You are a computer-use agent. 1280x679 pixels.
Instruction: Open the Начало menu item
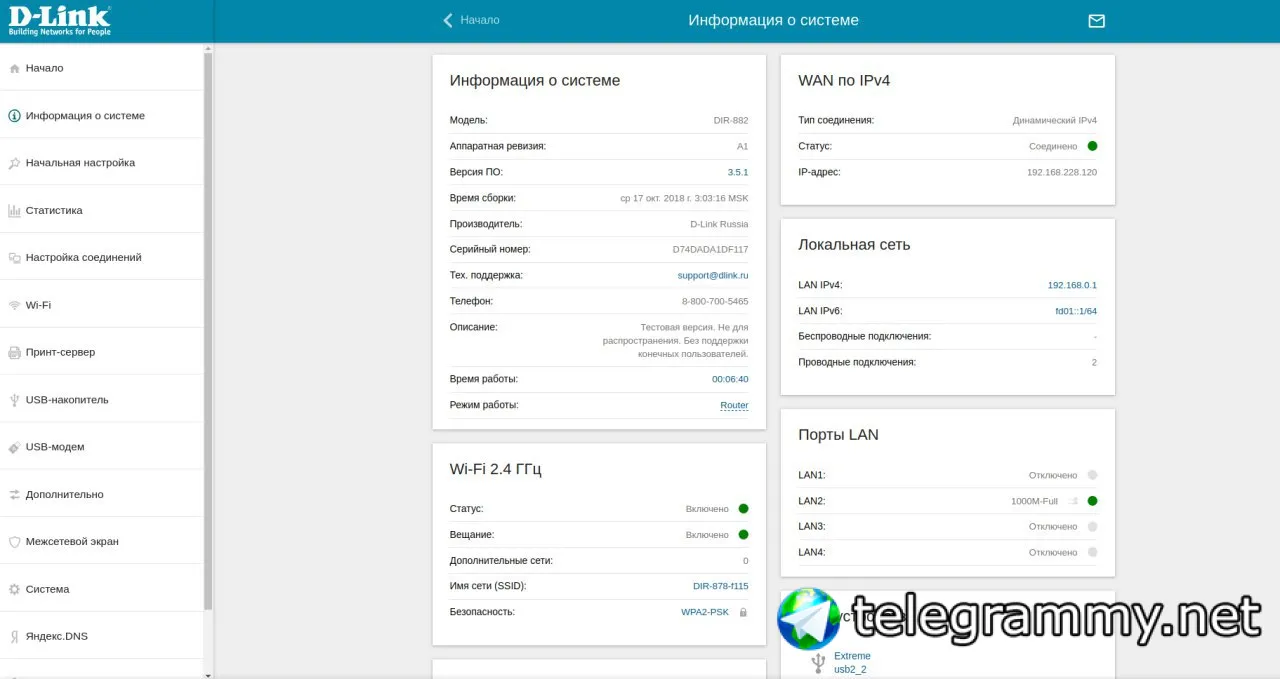(x=101, y=68)
